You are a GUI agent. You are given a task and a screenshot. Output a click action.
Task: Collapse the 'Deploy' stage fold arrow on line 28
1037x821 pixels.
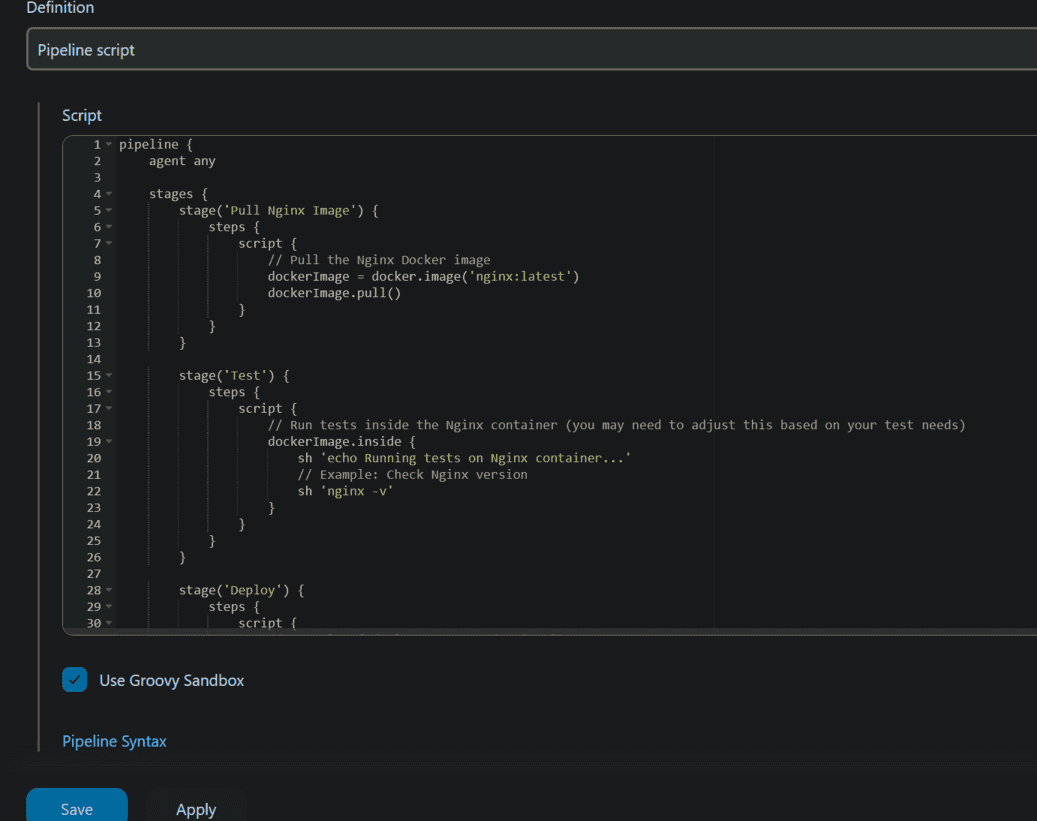click(109, 590)
